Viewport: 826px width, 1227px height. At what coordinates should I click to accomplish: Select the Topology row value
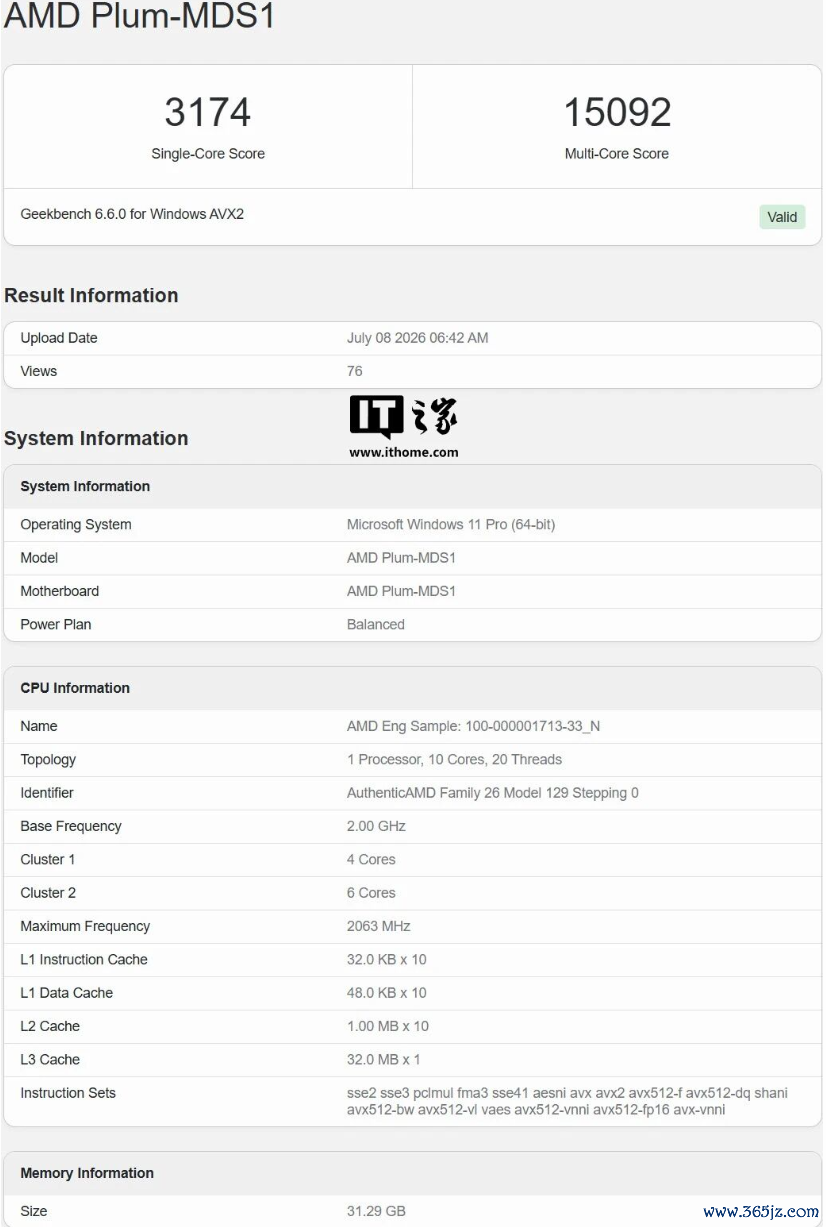(454, 759)
